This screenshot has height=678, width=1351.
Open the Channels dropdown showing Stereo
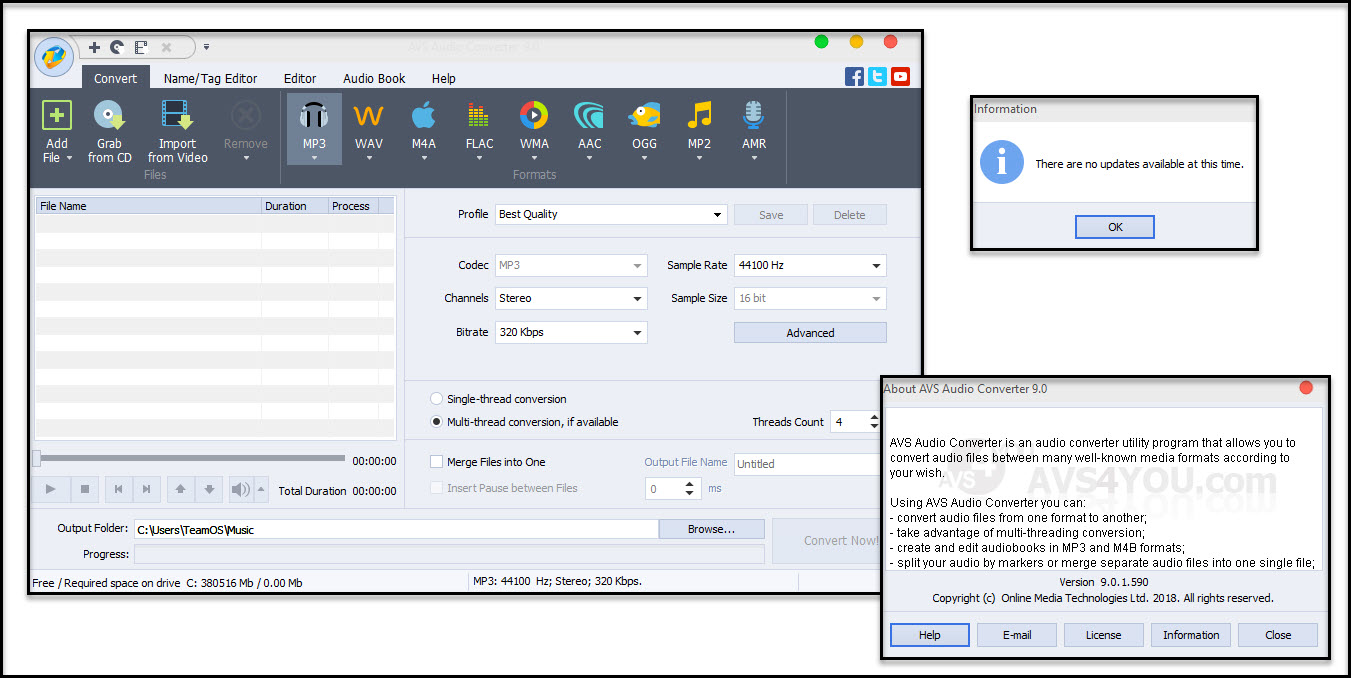pos(572,298)
